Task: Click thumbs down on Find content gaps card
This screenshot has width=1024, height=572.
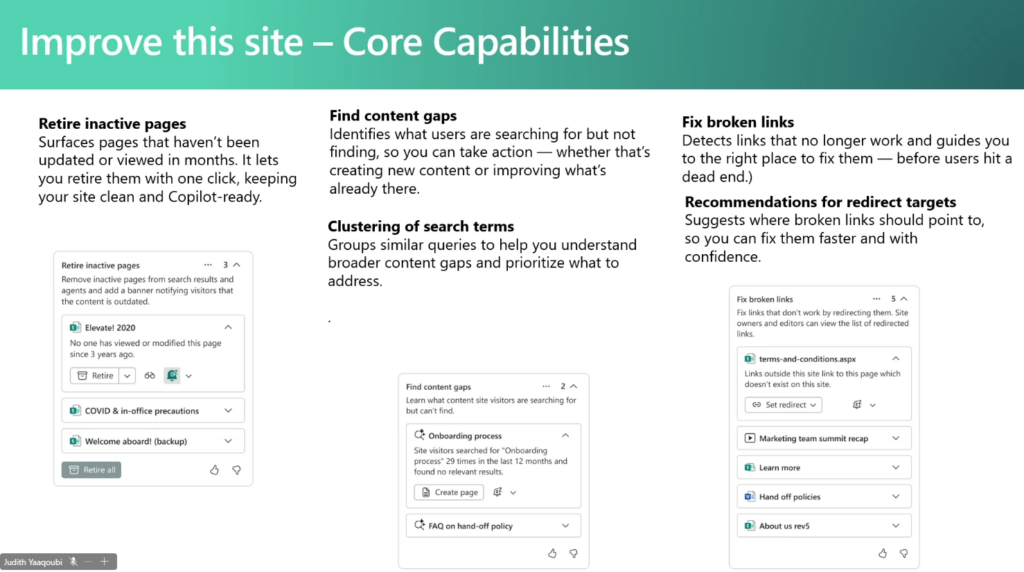Action: tap(573, 553)
